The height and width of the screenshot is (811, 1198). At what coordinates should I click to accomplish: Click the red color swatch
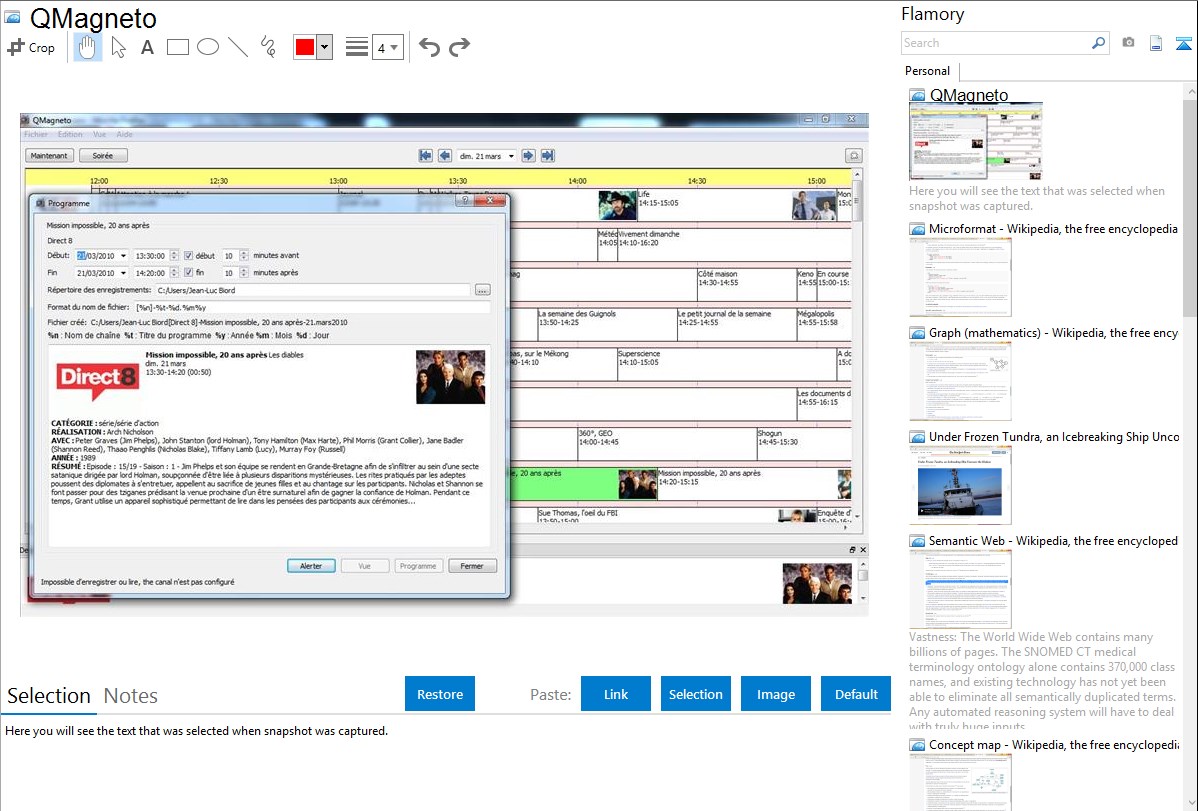305,47
